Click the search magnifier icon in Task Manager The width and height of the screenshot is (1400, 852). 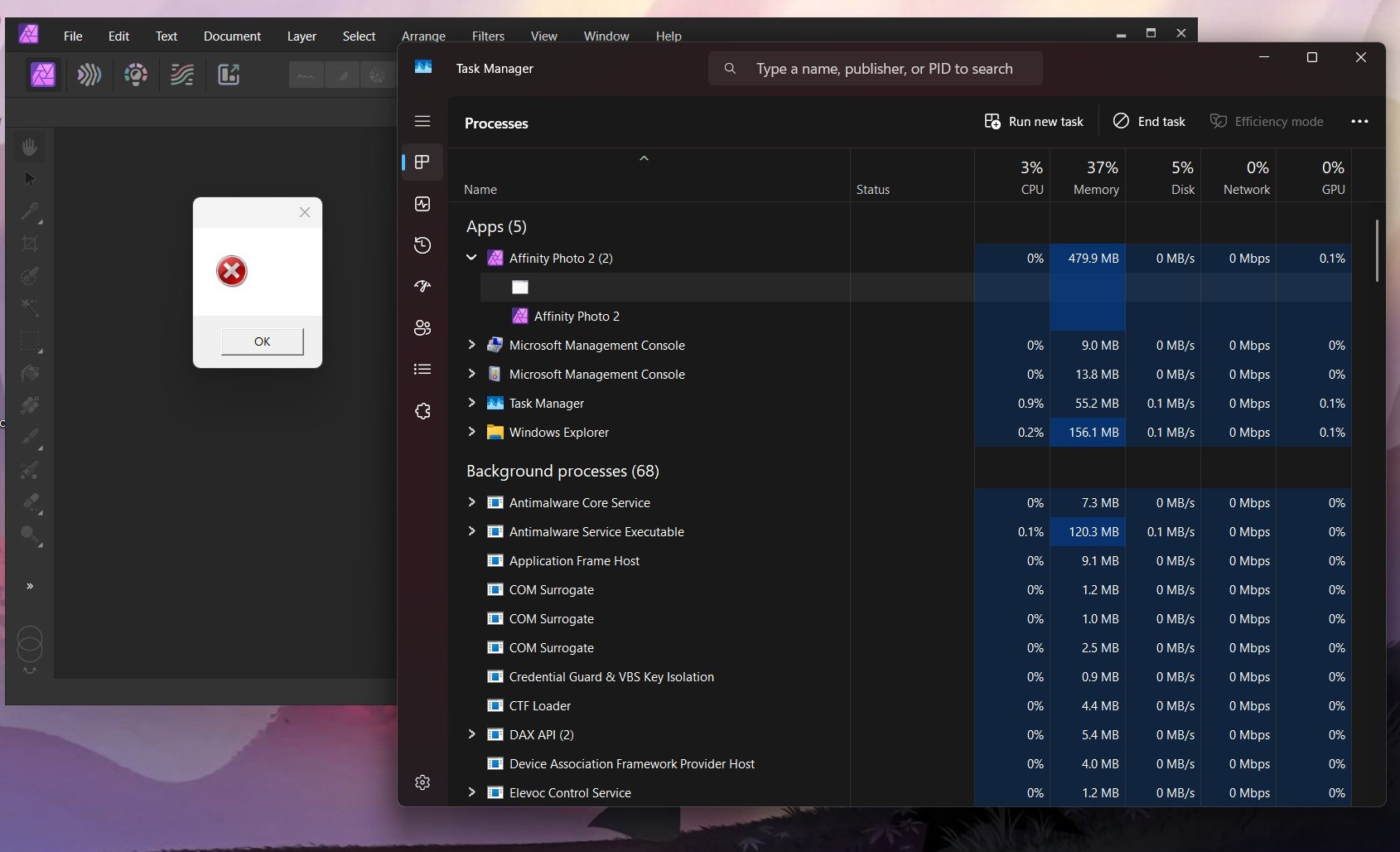click(x=730, y=69)
